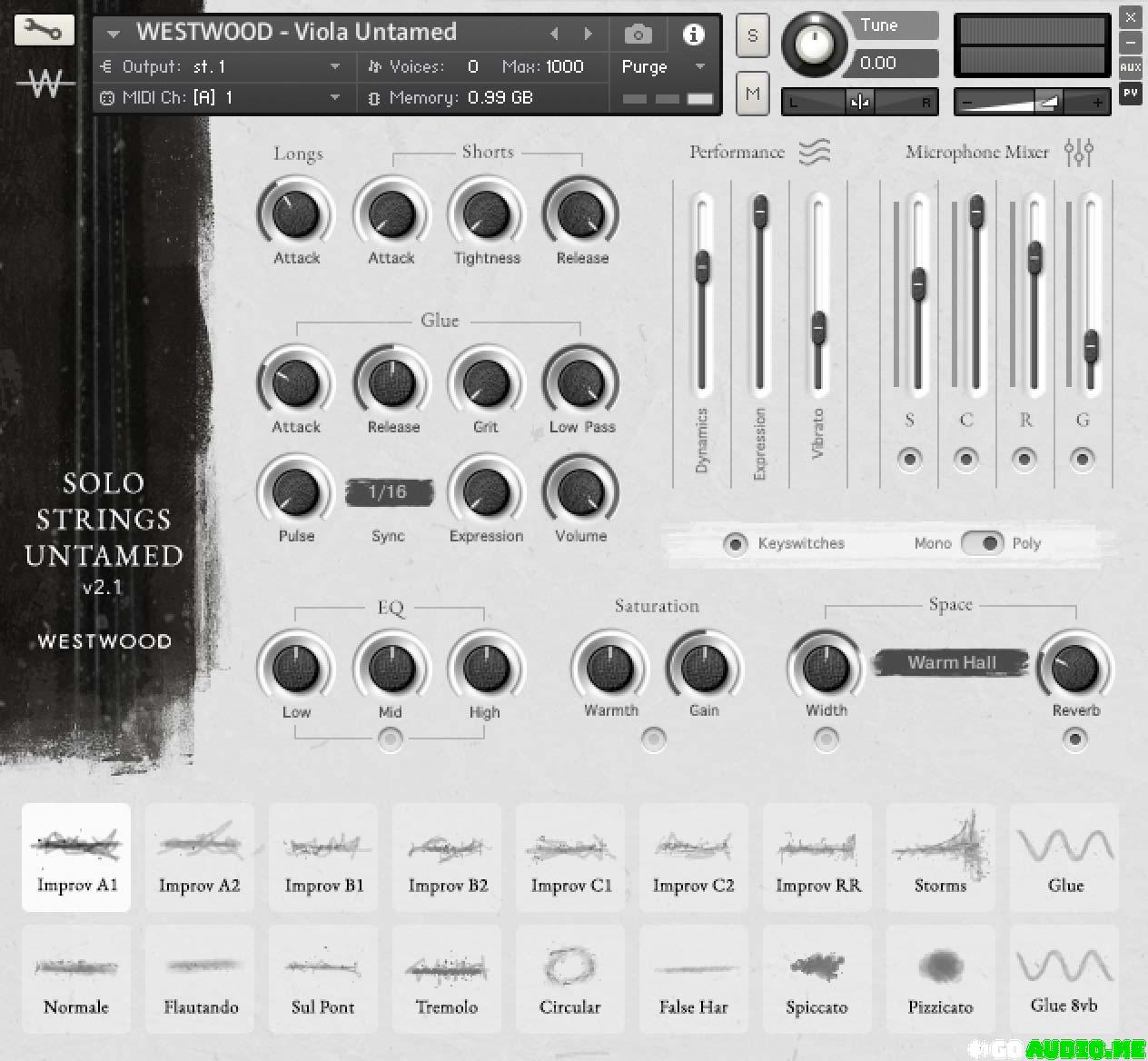Click the PV button

coord(1130,93)
